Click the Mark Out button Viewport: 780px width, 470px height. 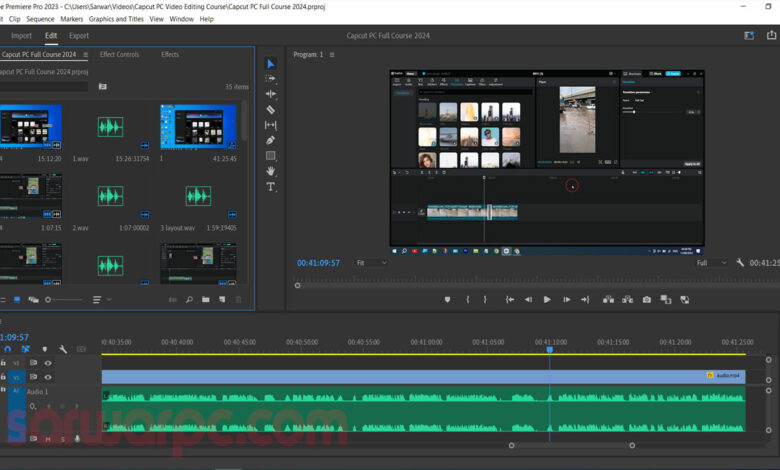point(485,299)
